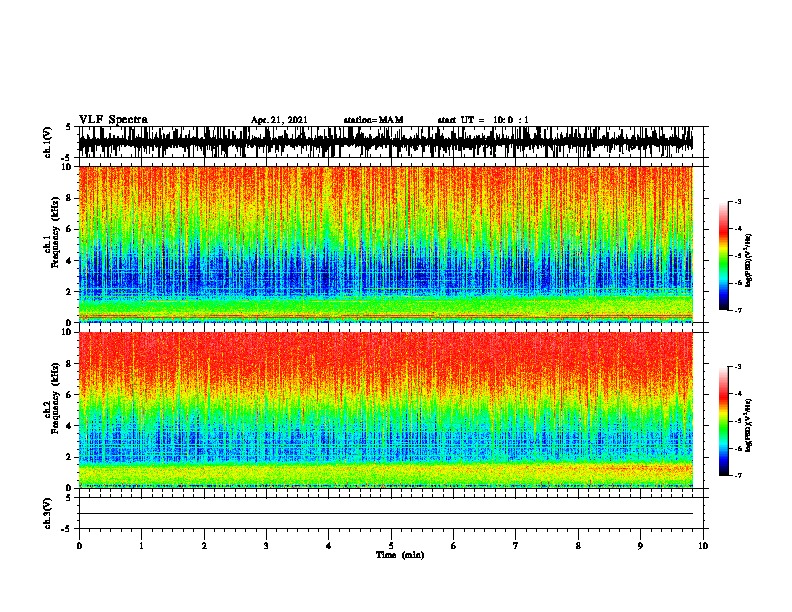Click time axis tick label "0"

(79, 546)
